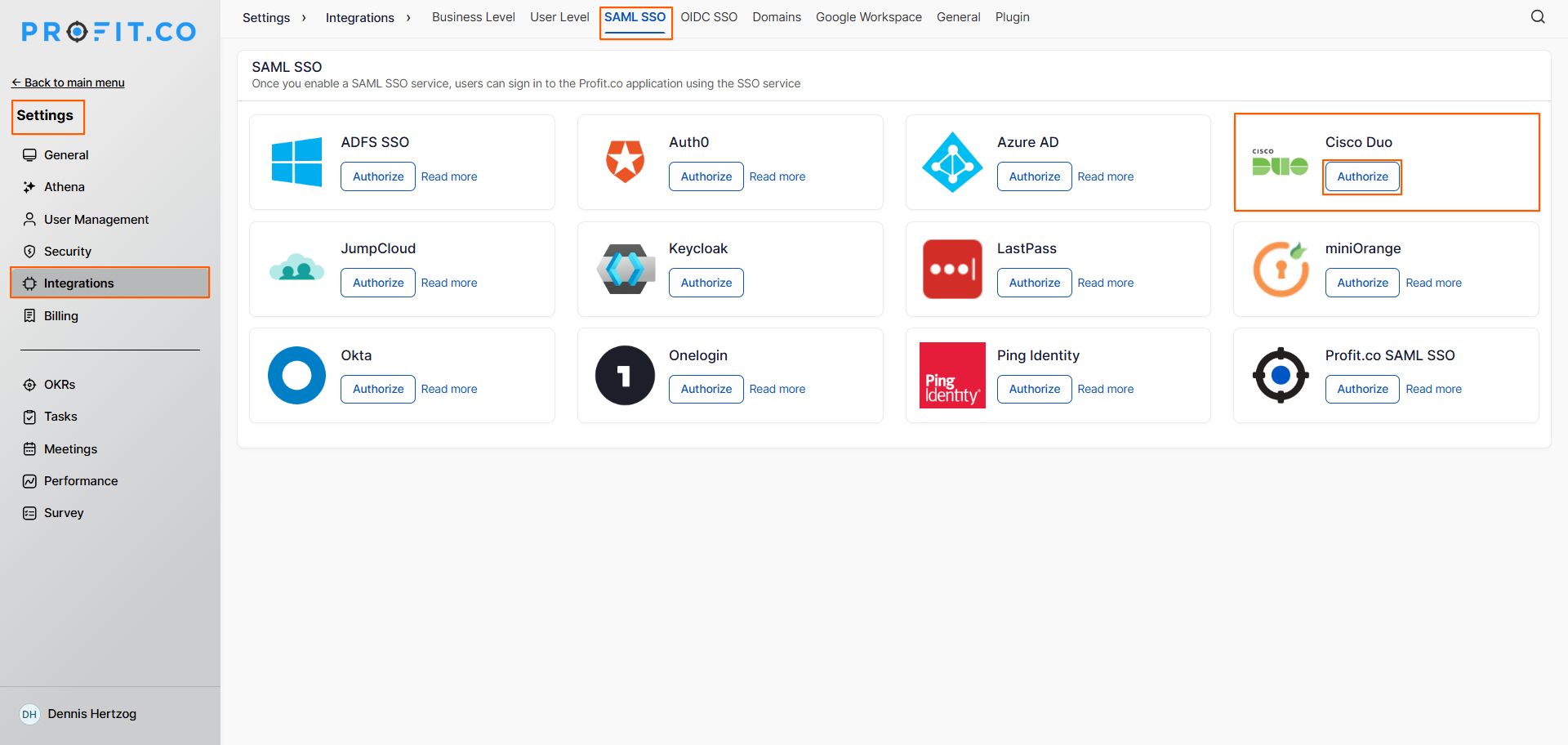1568x745 pixels.
Task: Switch to the OIDC SSO tab
Action: click(x=709, y=17)
